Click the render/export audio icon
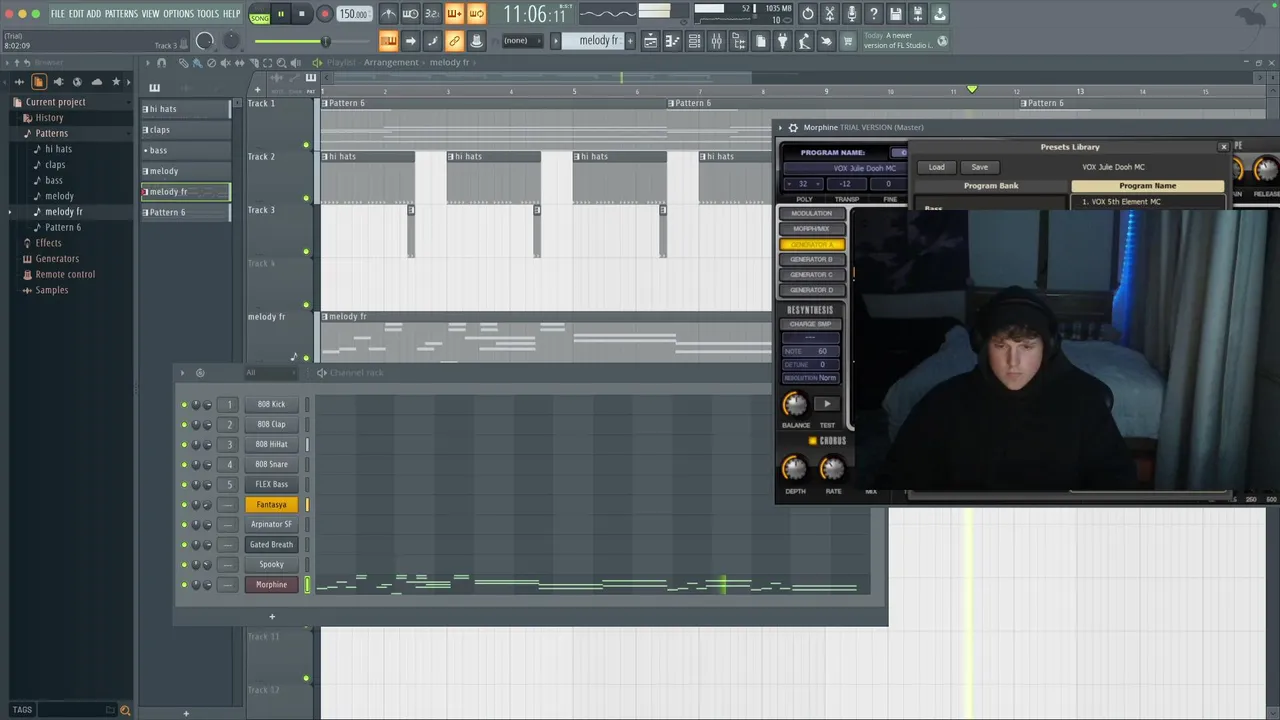The width and height of the screenshot is (1280, 720). coord(918,14)
